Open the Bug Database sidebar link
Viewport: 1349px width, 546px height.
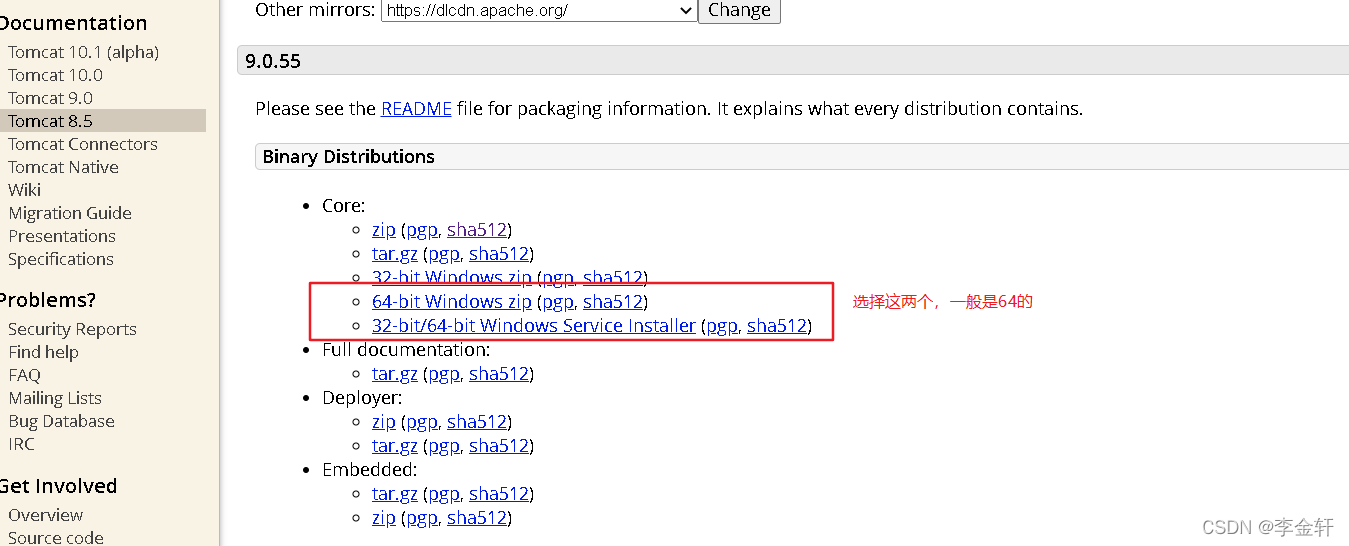tap(61, 421)
